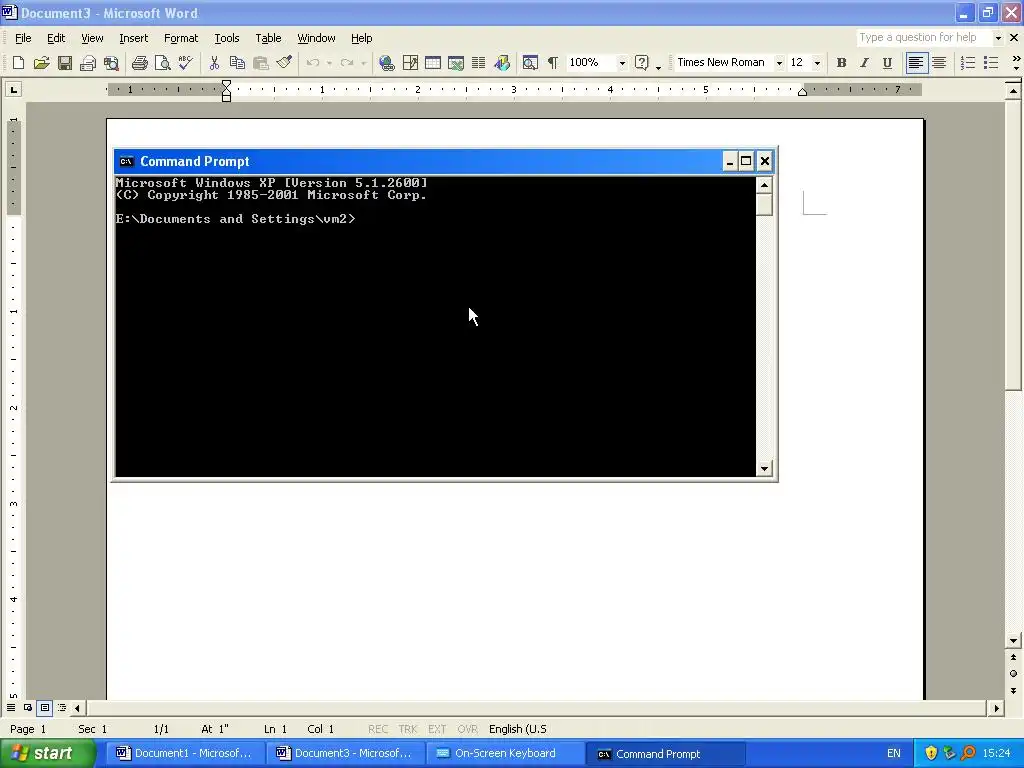Click EN language indicator in taskbar
Screen dimensions: 1024x768
893,754
